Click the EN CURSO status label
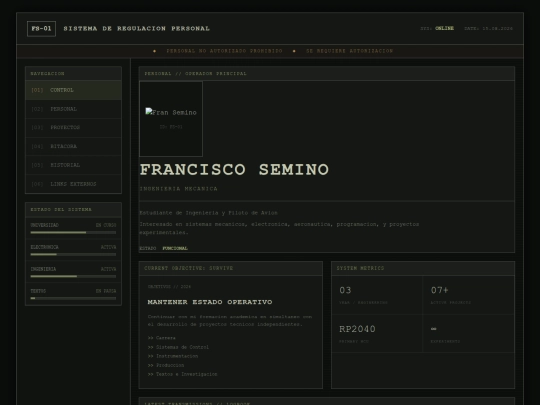Viewport: 540px width, 405px height. [106, 225]
